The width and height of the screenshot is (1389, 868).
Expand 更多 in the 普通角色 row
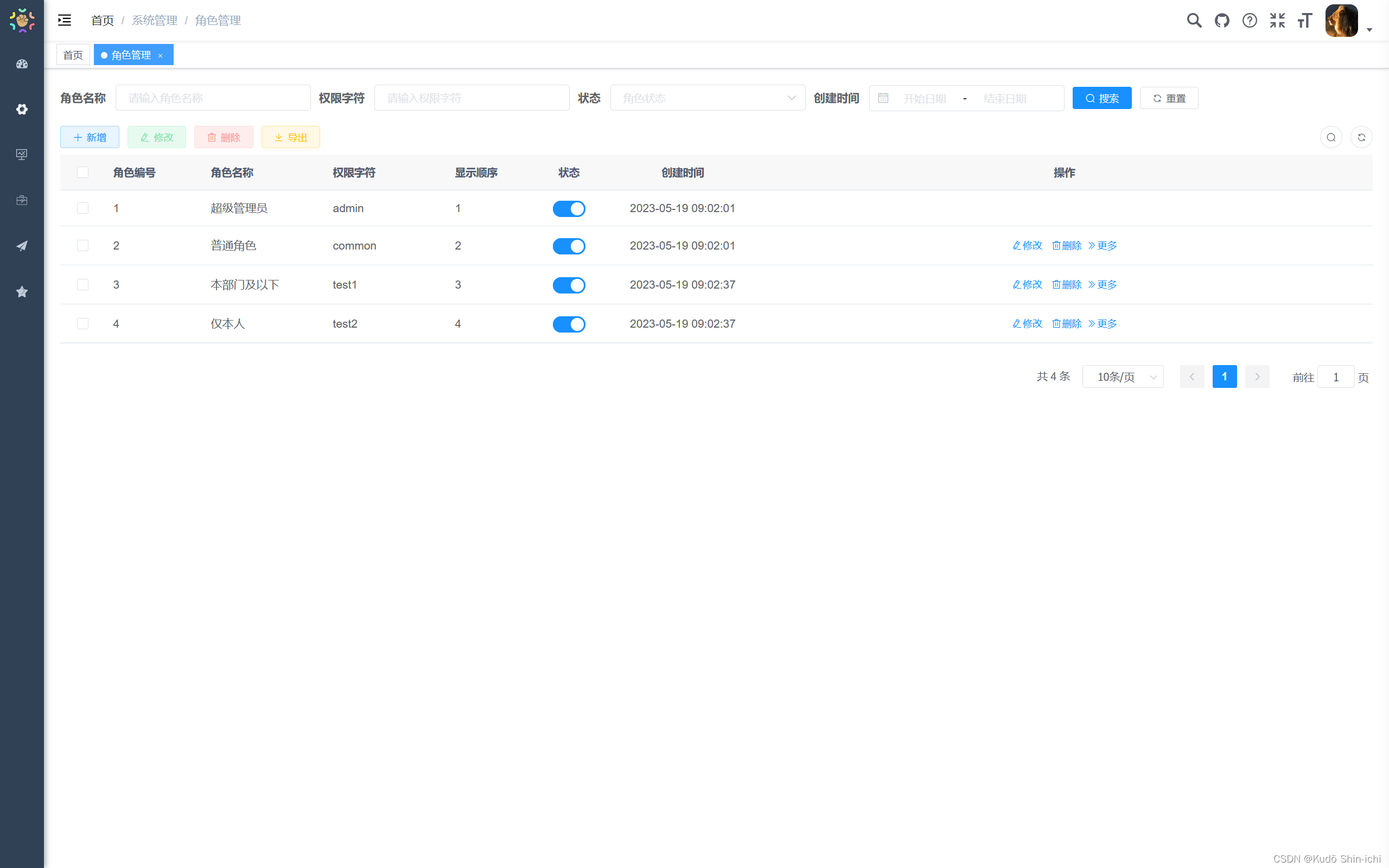pyautogui.click(x=1103, y=246)
